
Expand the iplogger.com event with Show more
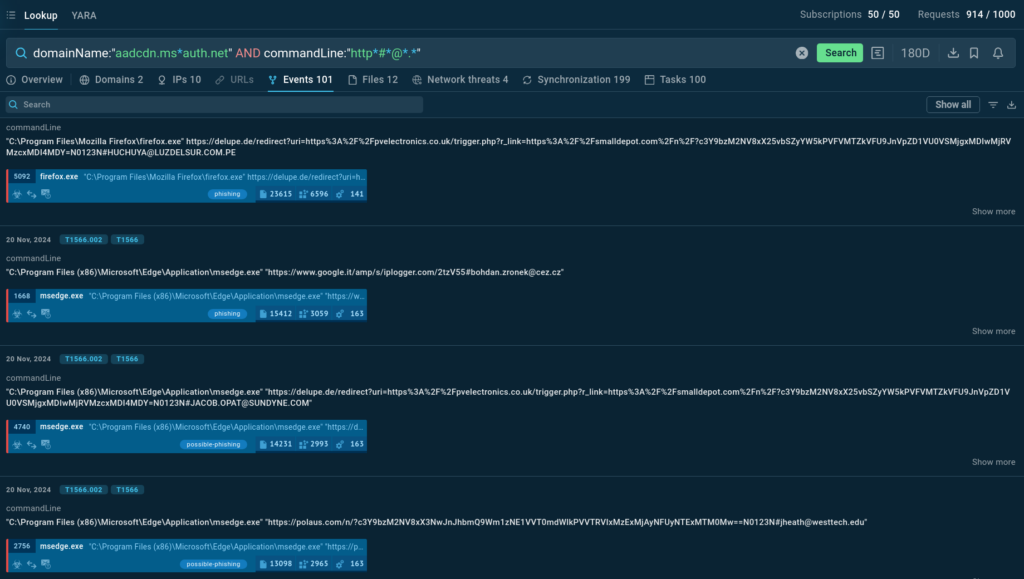click(x=993, y=331)
